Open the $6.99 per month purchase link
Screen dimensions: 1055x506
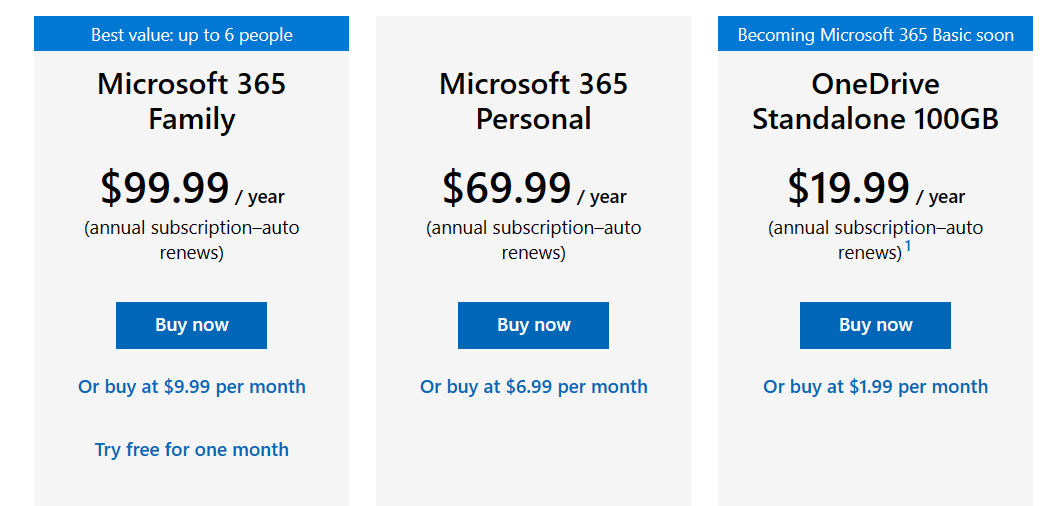(534, 387)
